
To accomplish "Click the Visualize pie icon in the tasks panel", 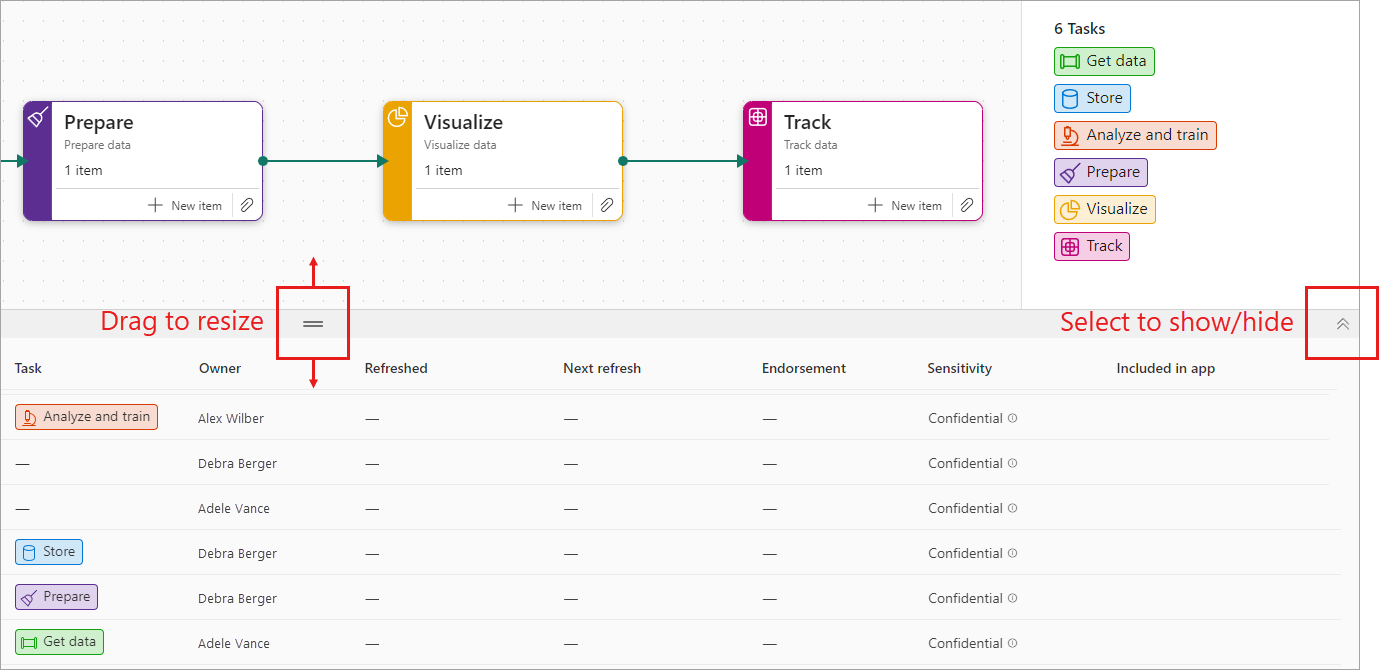I will [x=1068, y=208].
